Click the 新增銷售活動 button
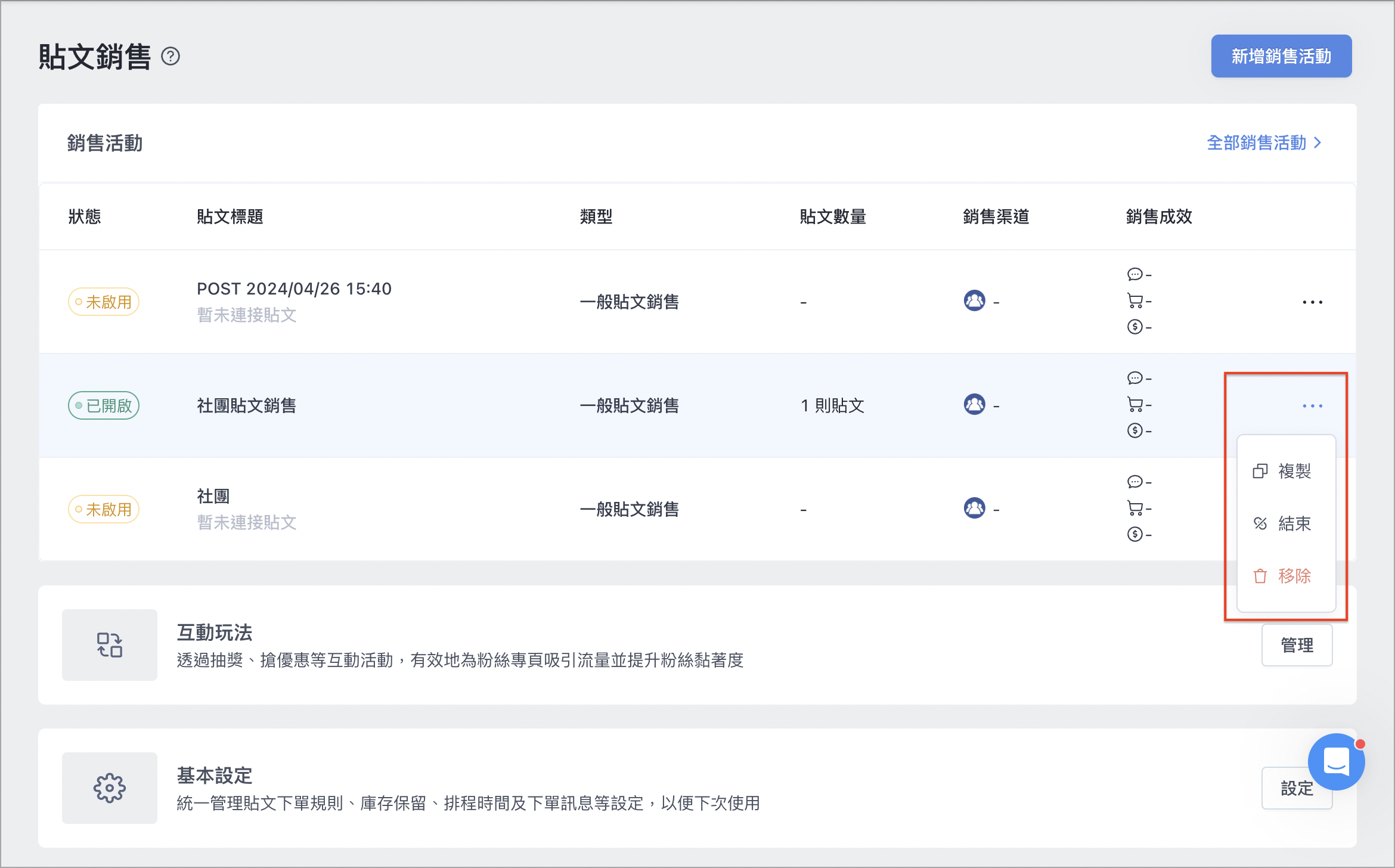 pyautogui.click(x=1281, y=56)
